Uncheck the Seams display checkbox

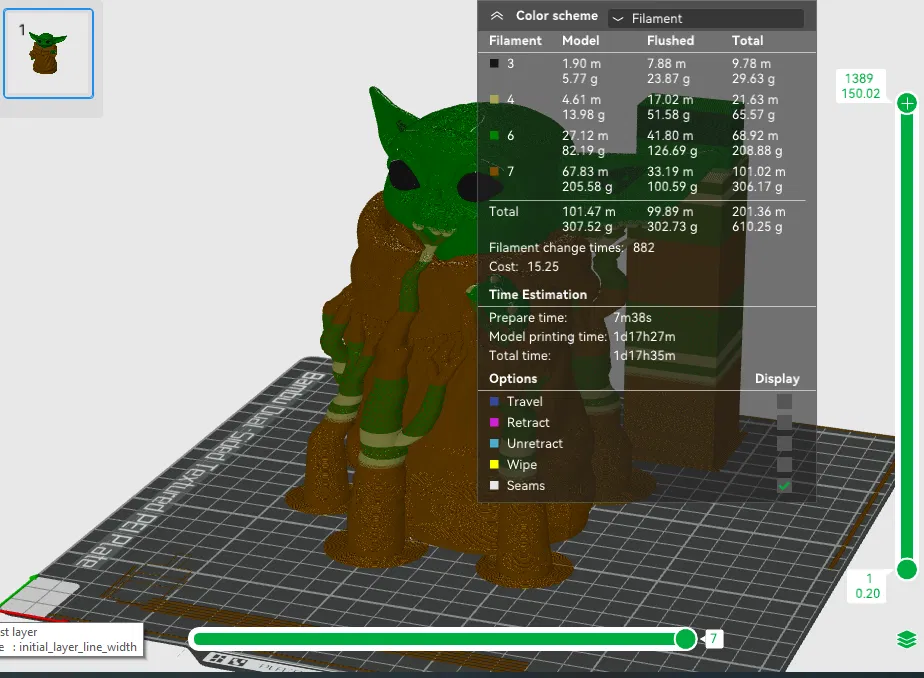click(x=784, y=486)
